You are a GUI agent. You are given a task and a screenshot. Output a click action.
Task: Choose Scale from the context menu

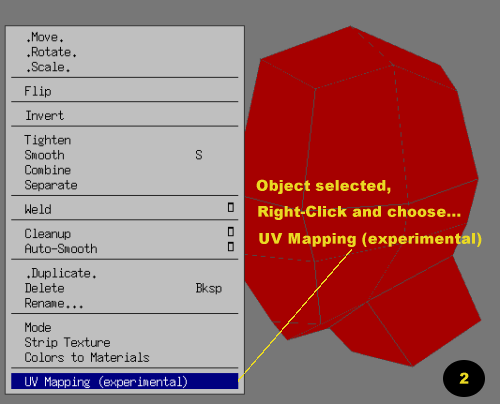point(124,67)
